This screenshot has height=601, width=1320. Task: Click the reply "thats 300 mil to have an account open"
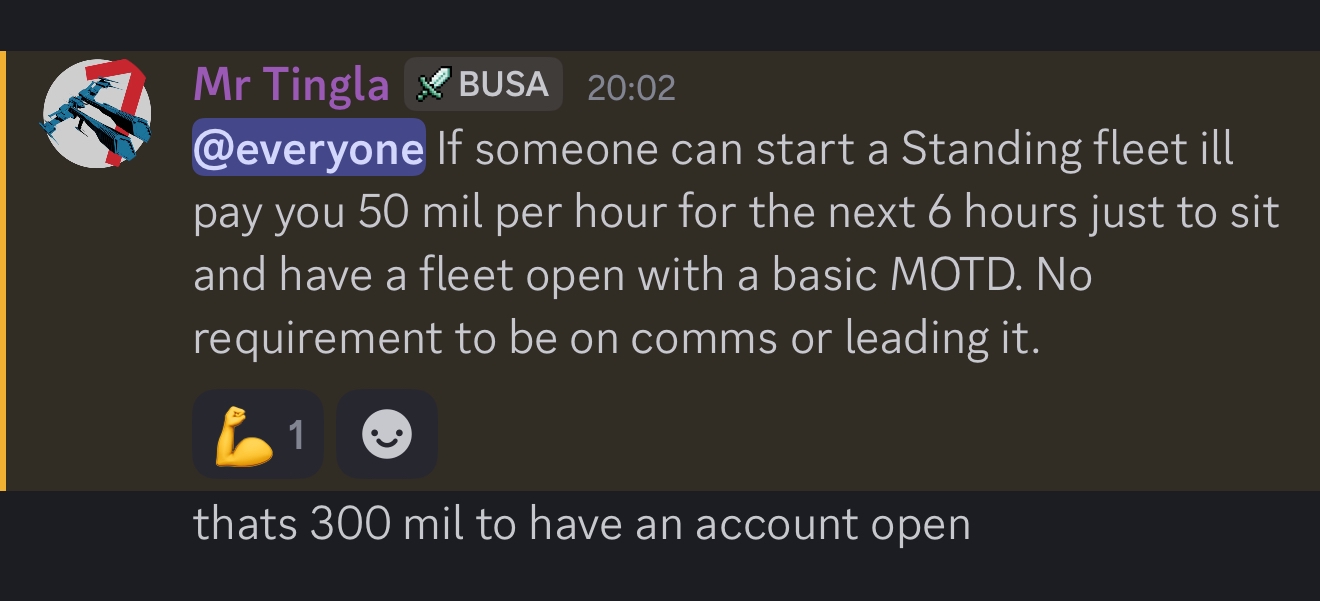click(x=581, y=524)
